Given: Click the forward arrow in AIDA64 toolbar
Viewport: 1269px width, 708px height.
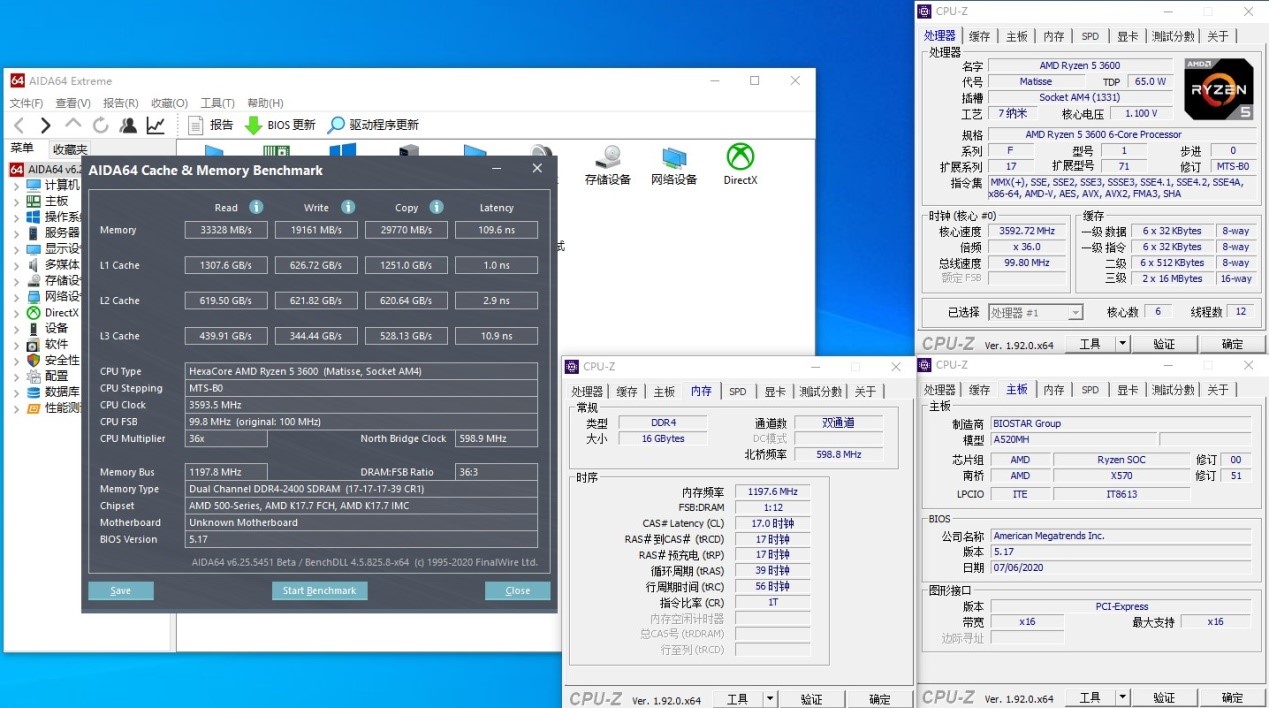Looking at the screenshot, I should pos(45,125).
